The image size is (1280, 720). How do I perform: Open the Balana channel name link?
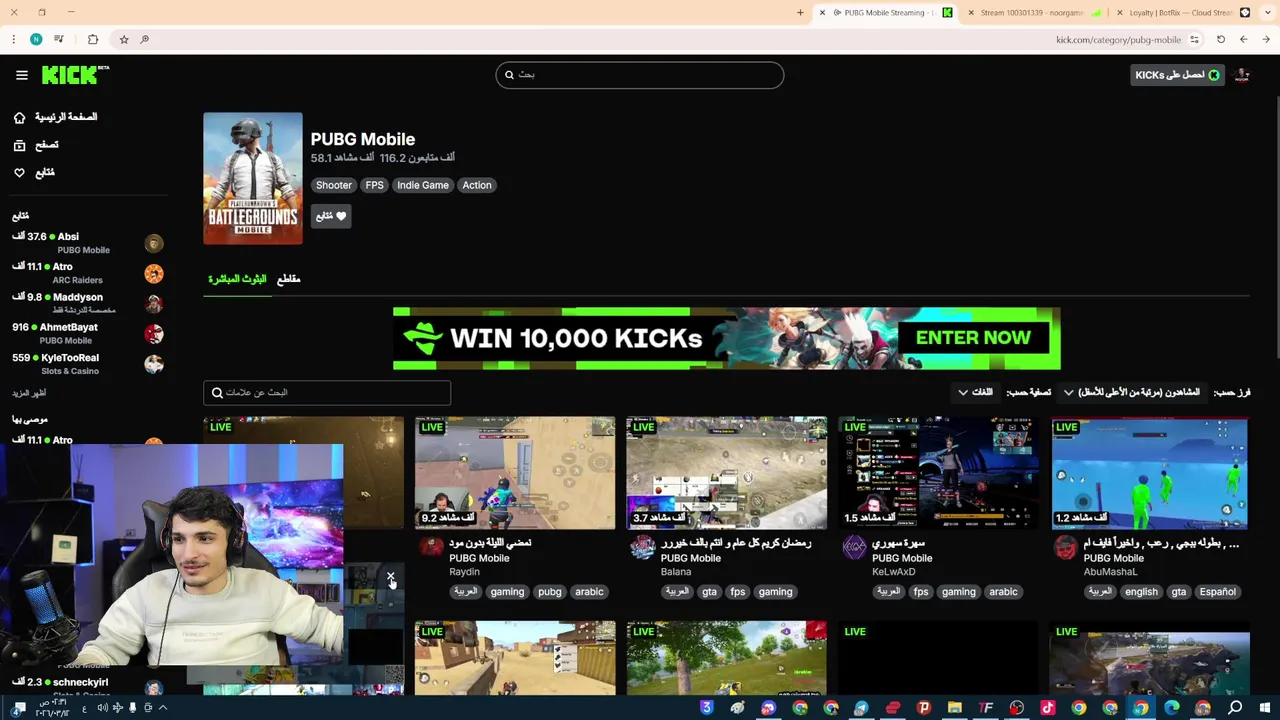click(x=676, y=572)
